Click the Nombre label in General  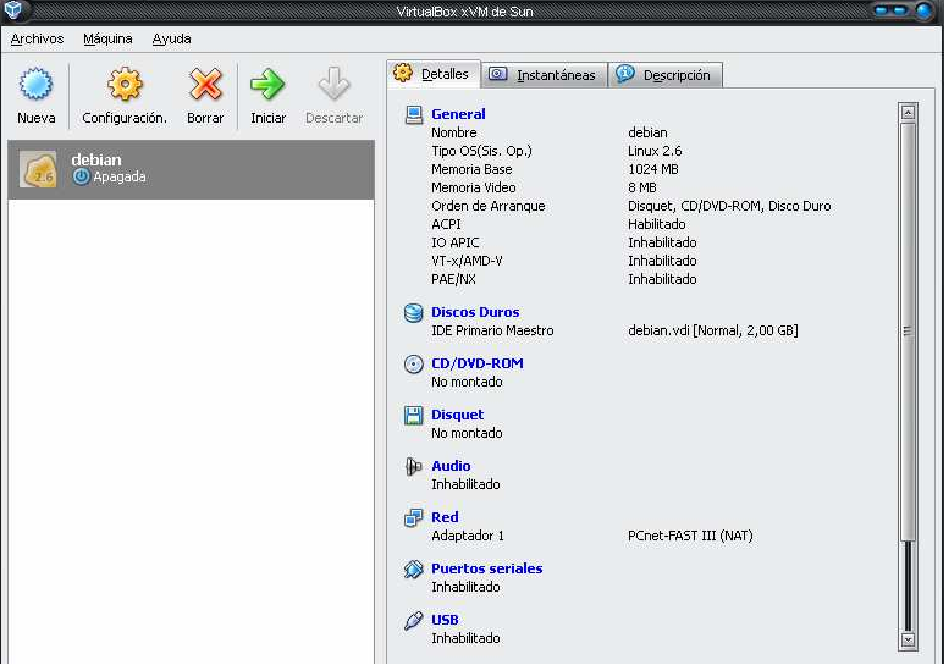click(x=454, y=132)
